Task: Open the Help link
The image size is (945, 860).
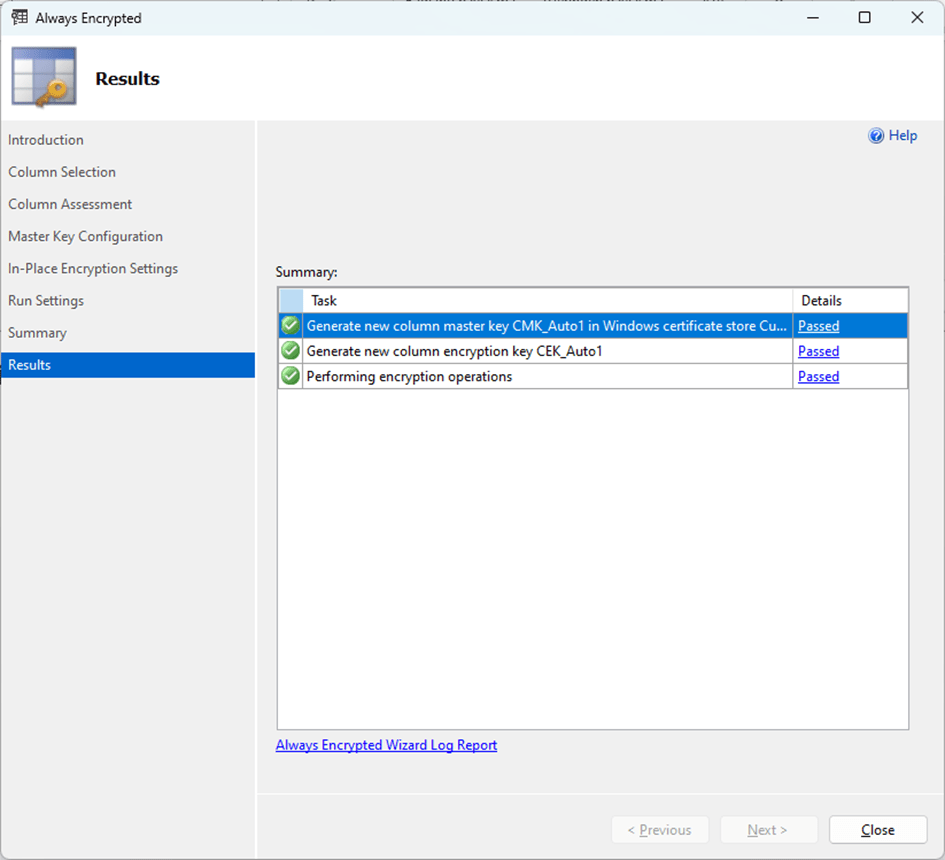Action: (902, 136)
